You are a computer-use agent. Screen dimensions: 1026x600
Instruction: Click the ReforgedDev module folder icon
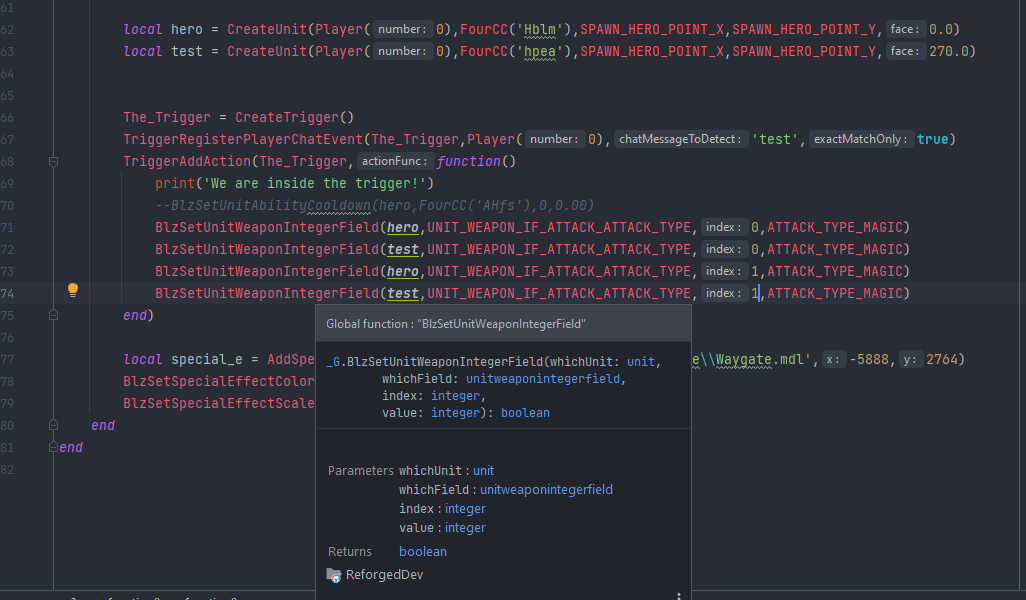coord(334,575)
